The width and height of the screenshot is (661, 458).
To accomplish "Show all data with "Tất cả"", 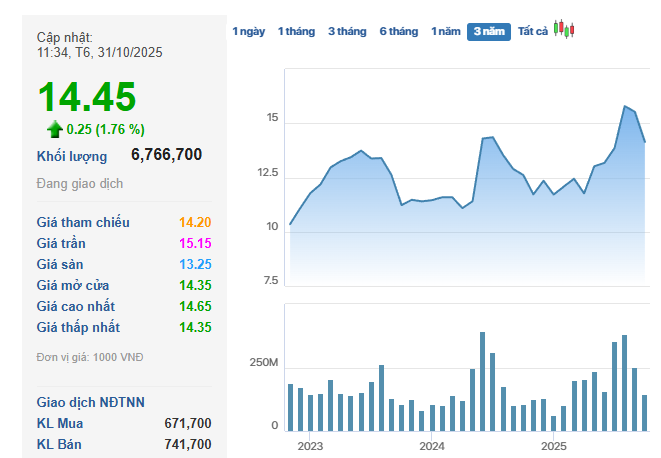I will pos(533,32).
